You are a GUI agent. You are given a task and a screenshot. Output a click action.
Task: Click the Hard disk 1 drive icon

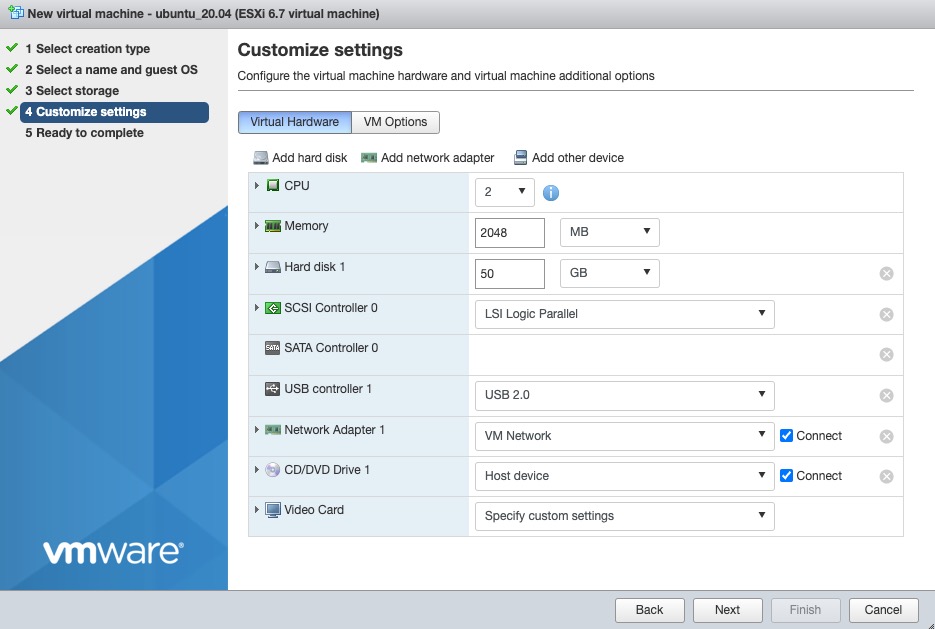tap(273, 267)
